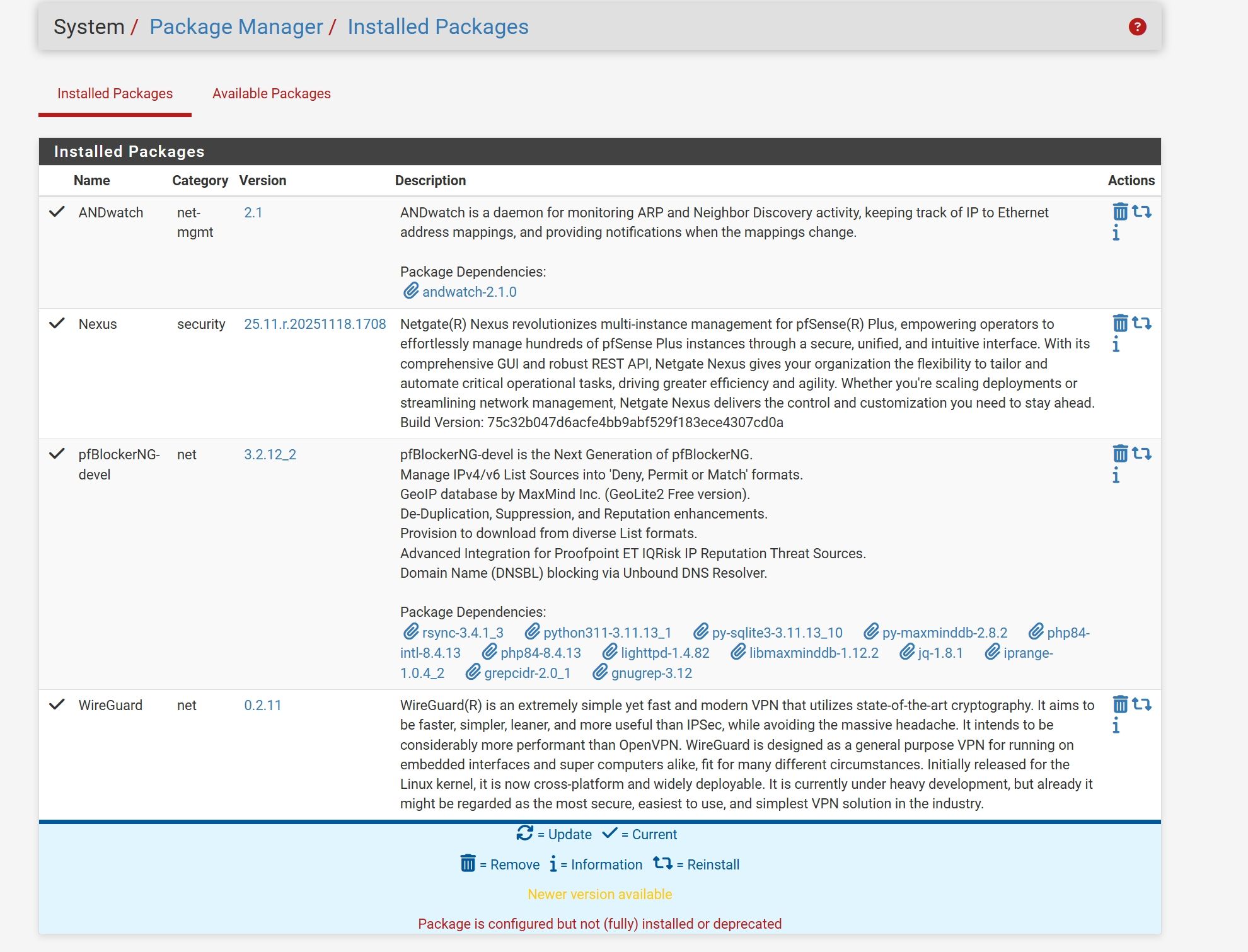Open the red help icon
The height and width of the screenshot is (952, 1248).
pyautogui.click(x=1137, y=27)
